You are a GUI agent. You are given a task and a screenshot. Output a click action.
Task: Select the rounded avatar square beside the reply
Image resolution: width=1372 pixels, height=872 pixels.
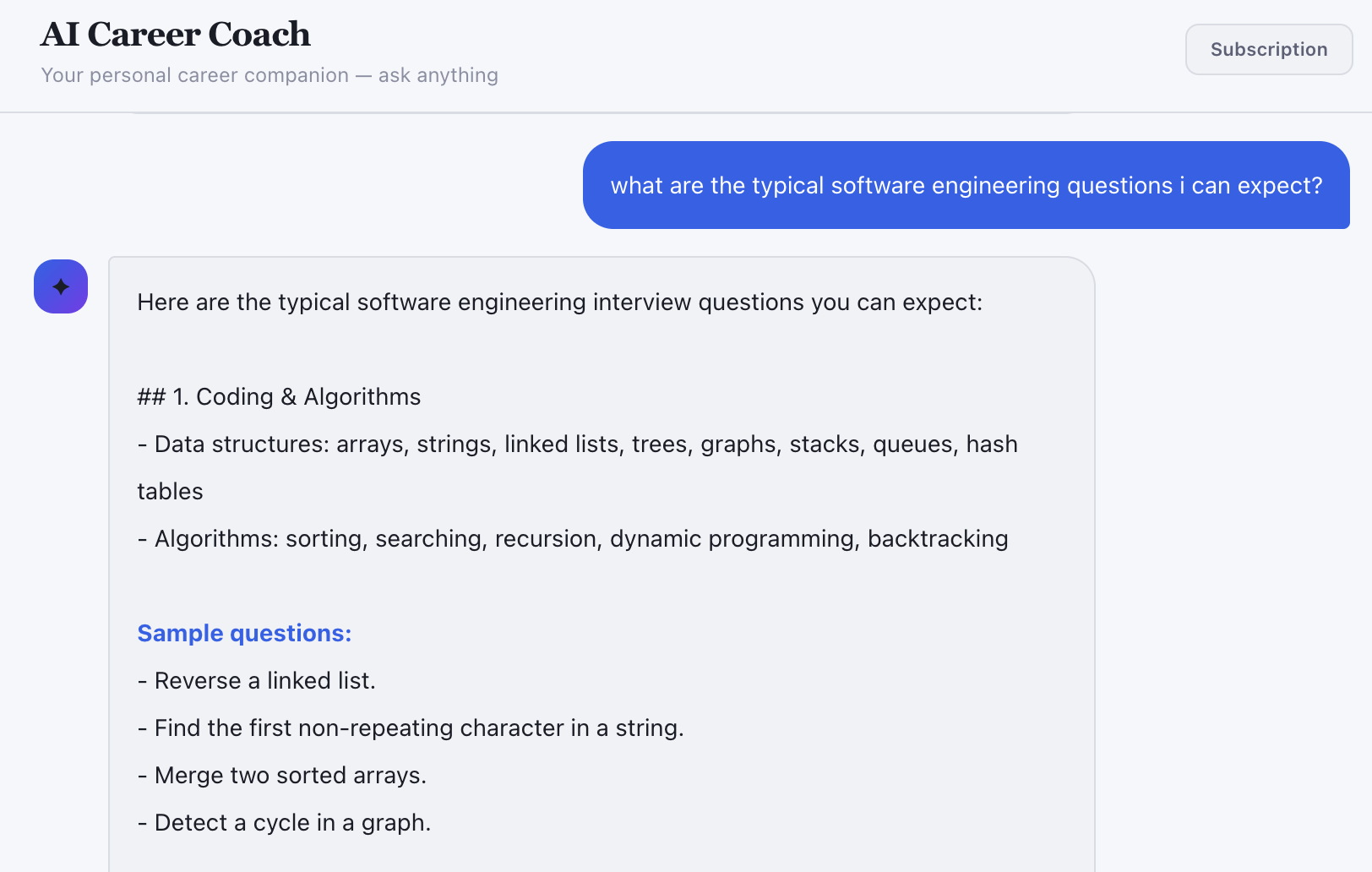pyautogui.click(x=60, y=286)
